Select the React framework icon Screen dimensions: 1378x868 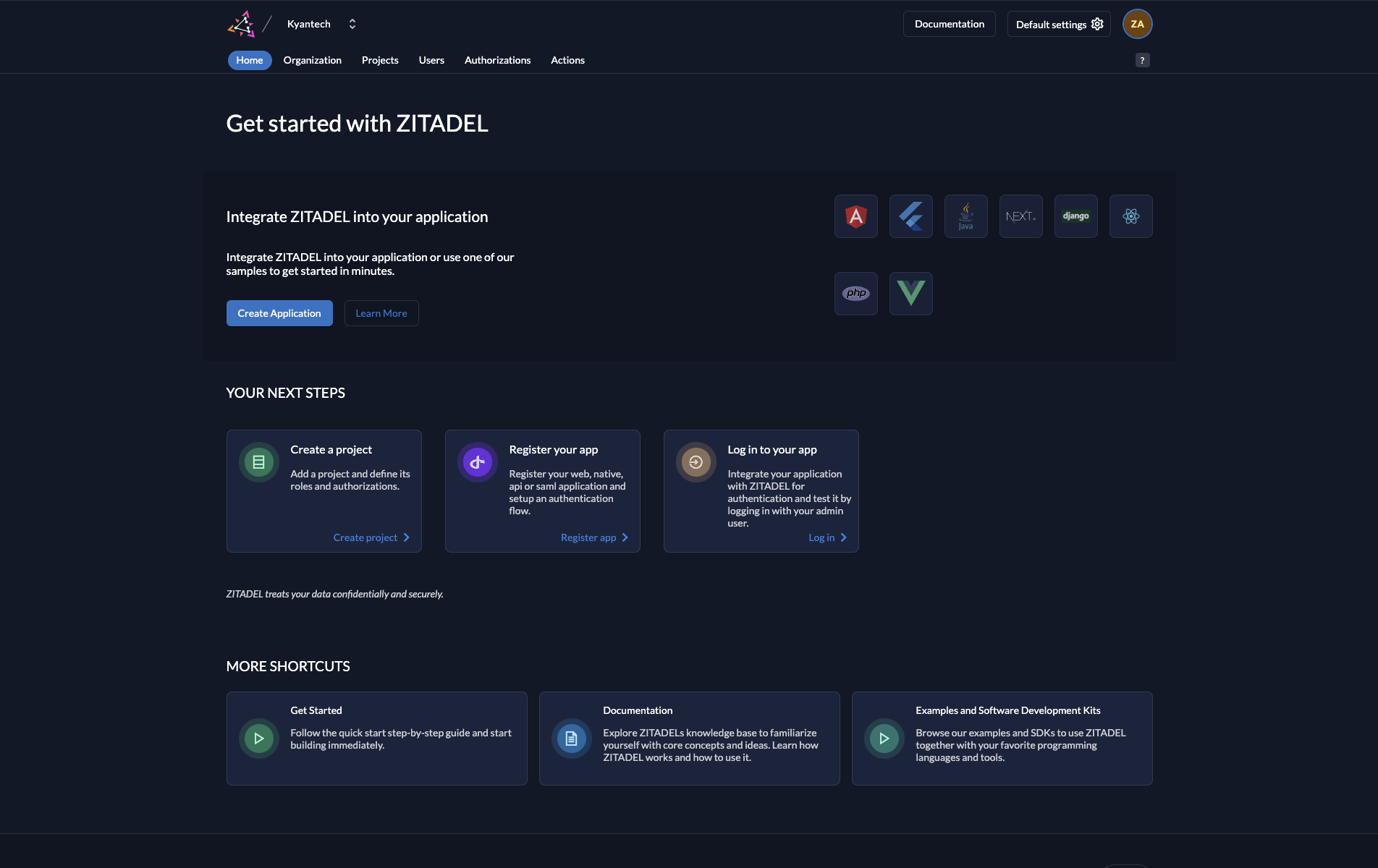[1131, 216]
